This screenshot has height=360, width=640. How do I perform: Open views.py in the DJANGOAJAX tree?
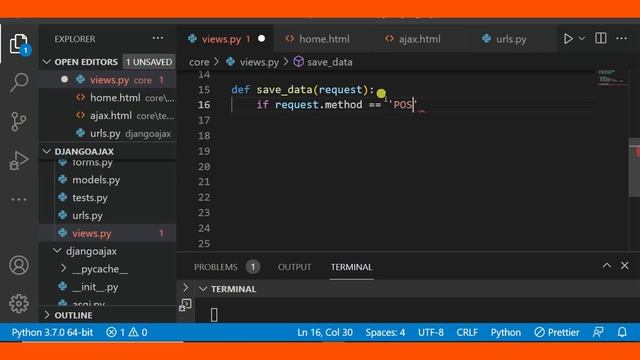point(108,233)
